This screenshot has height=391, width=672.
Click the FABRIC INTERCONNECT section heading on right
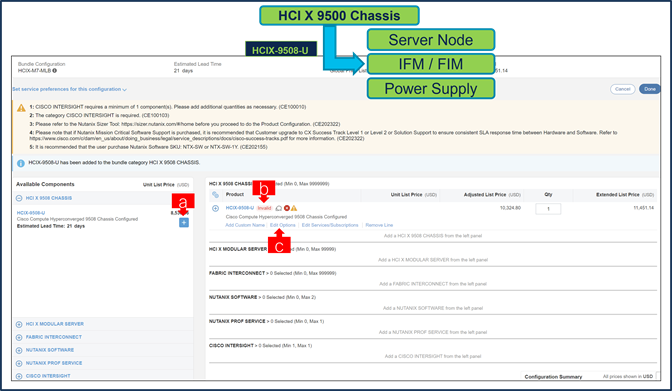[237, 273]
